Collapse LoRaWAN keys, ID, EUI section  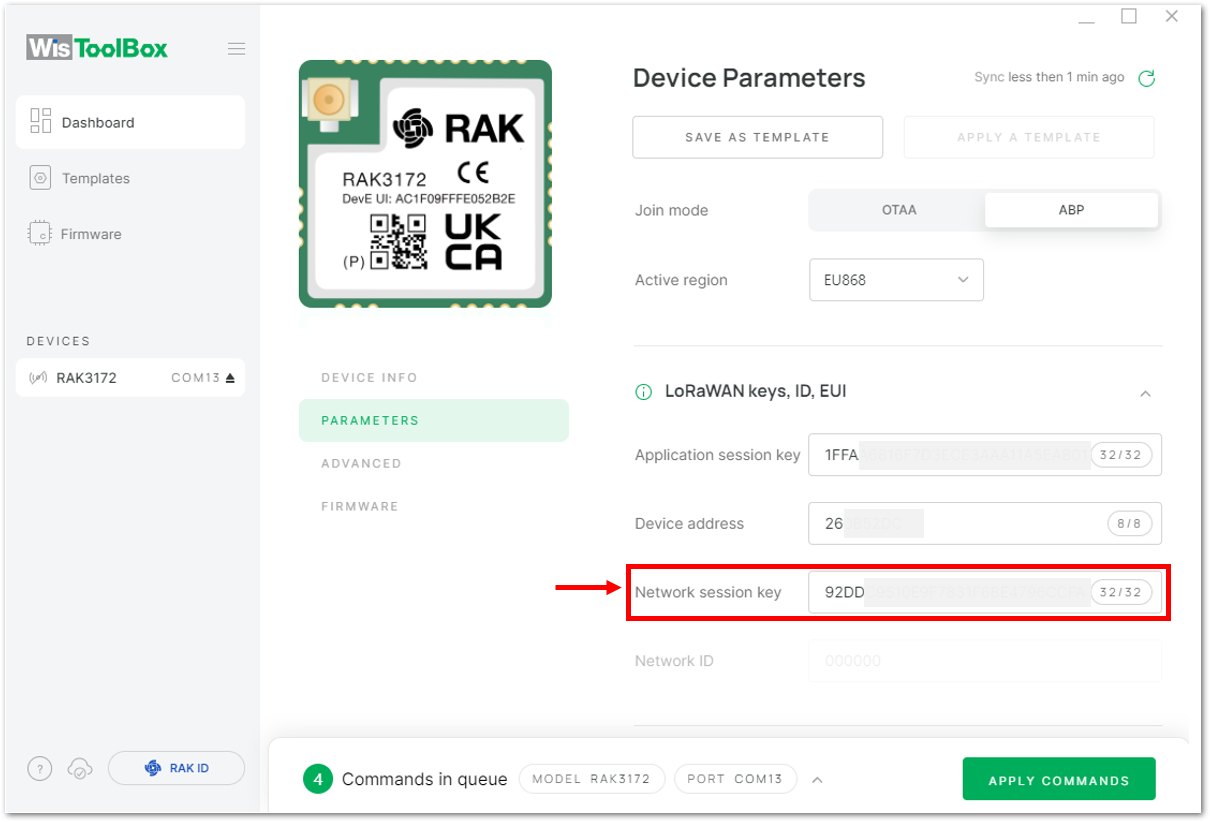(x=1146, y=393)
